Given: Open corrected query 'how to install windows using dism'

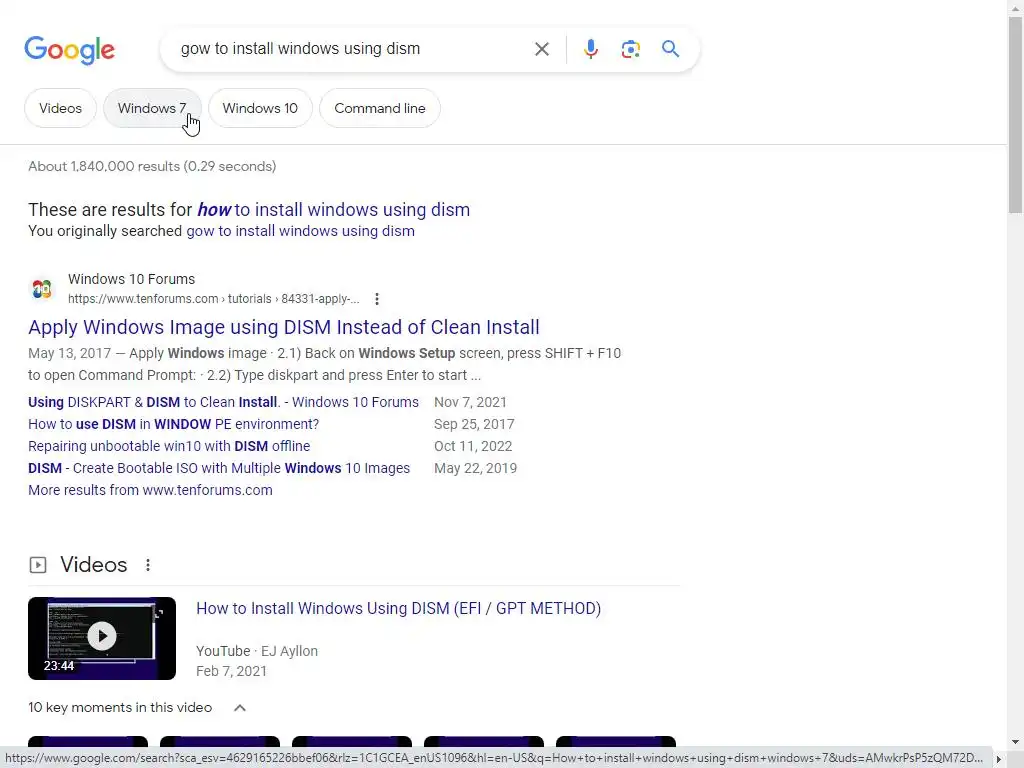Looking at the screenshot, I should click(334, 210).
